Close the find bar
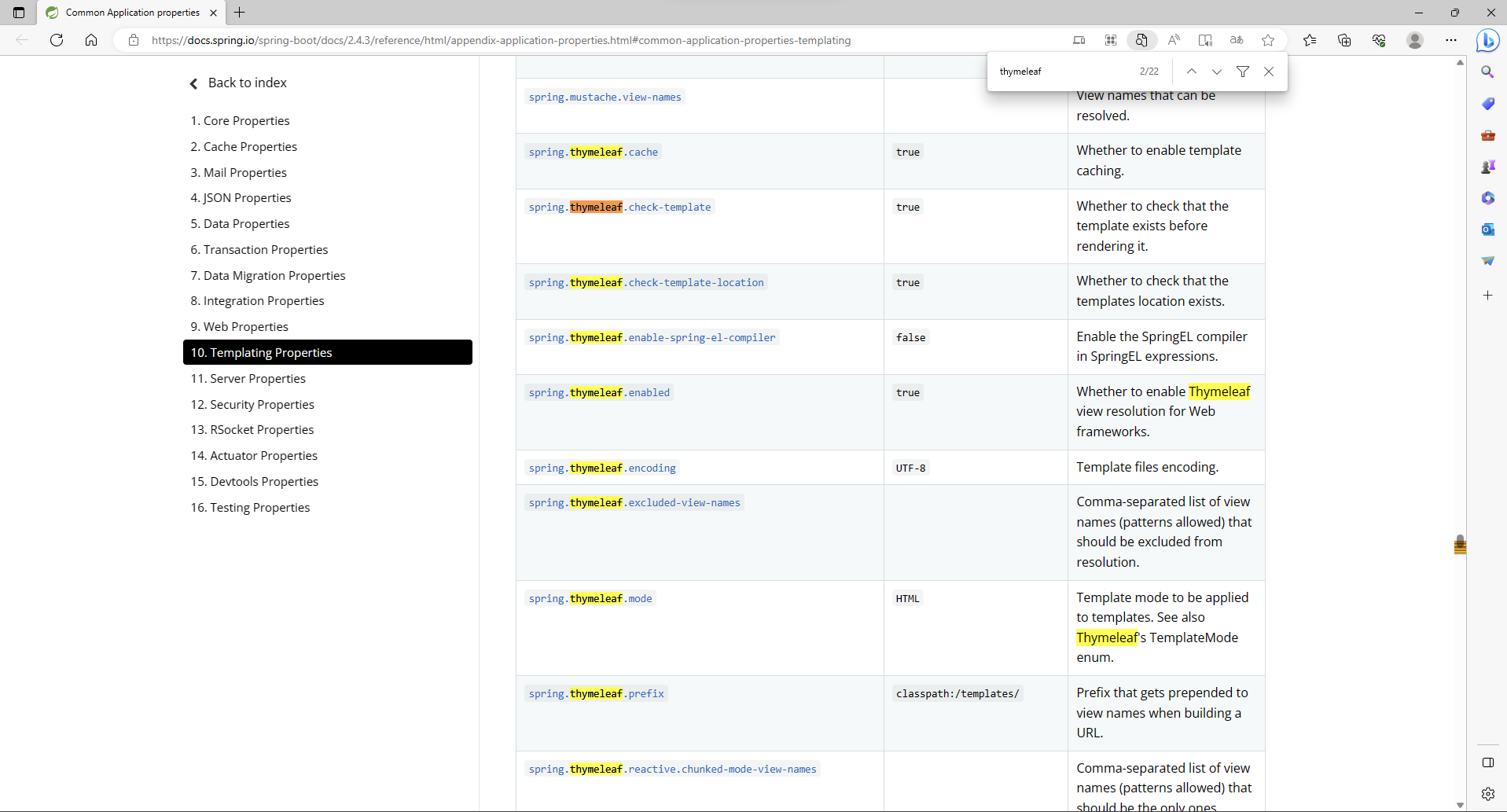Image resolution: width=1507 pixels, height=812 pixels. coord(1269,72)
